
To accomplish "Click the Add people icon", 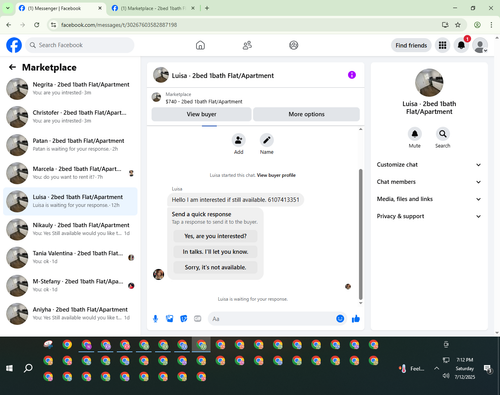I will (x=239, y=140).
